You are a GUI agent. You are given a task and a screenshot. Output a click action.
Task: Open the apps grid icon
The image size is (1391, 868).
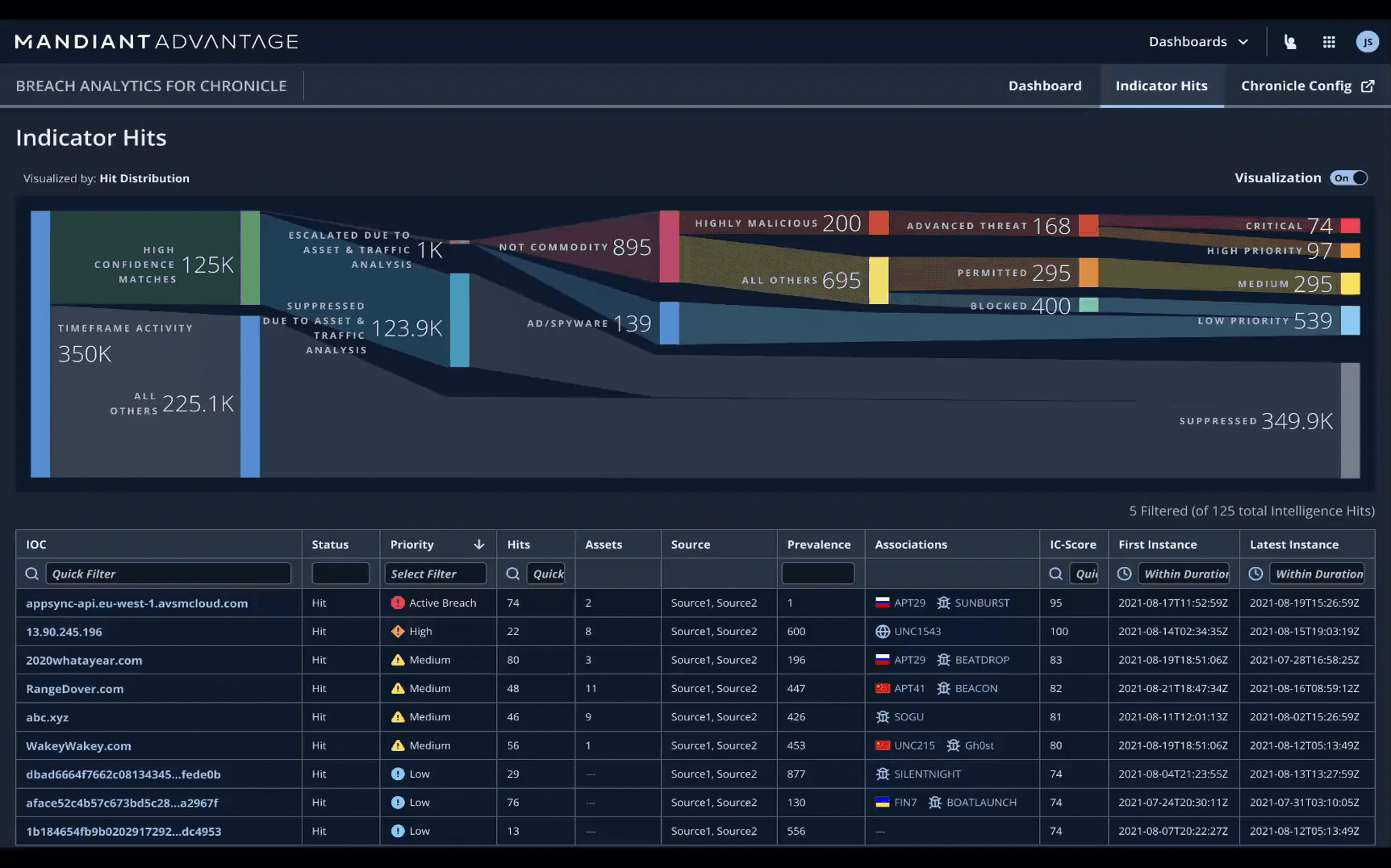pos(1329,42)
